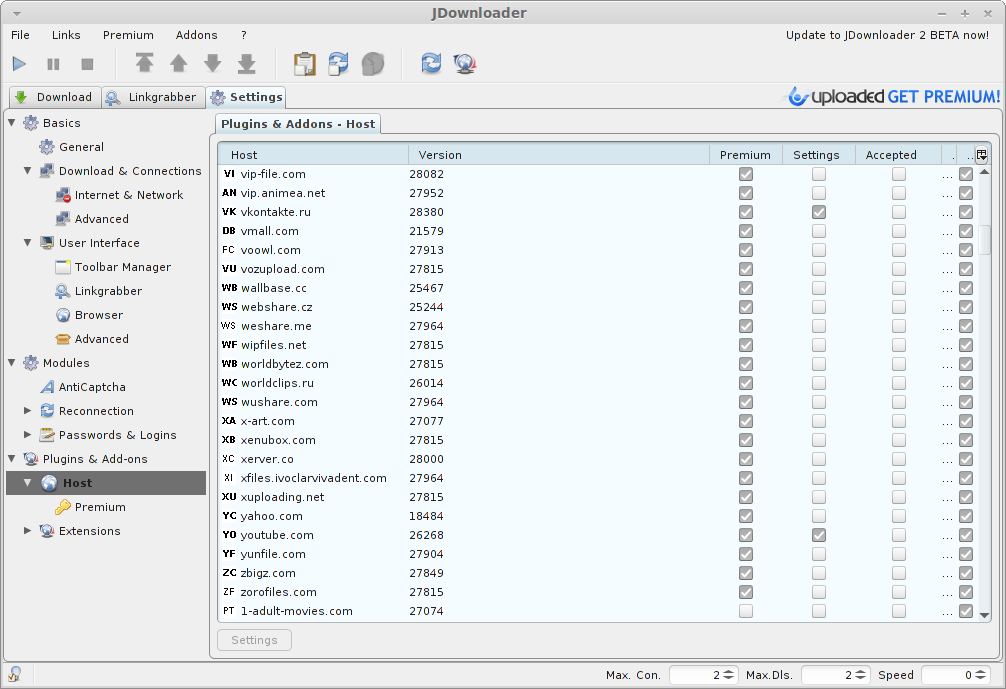Image resolution: width=1006 pixels, height=689 pixels.
Task: Pause downloads using the pause icon
Action: (x=53, y=64)
